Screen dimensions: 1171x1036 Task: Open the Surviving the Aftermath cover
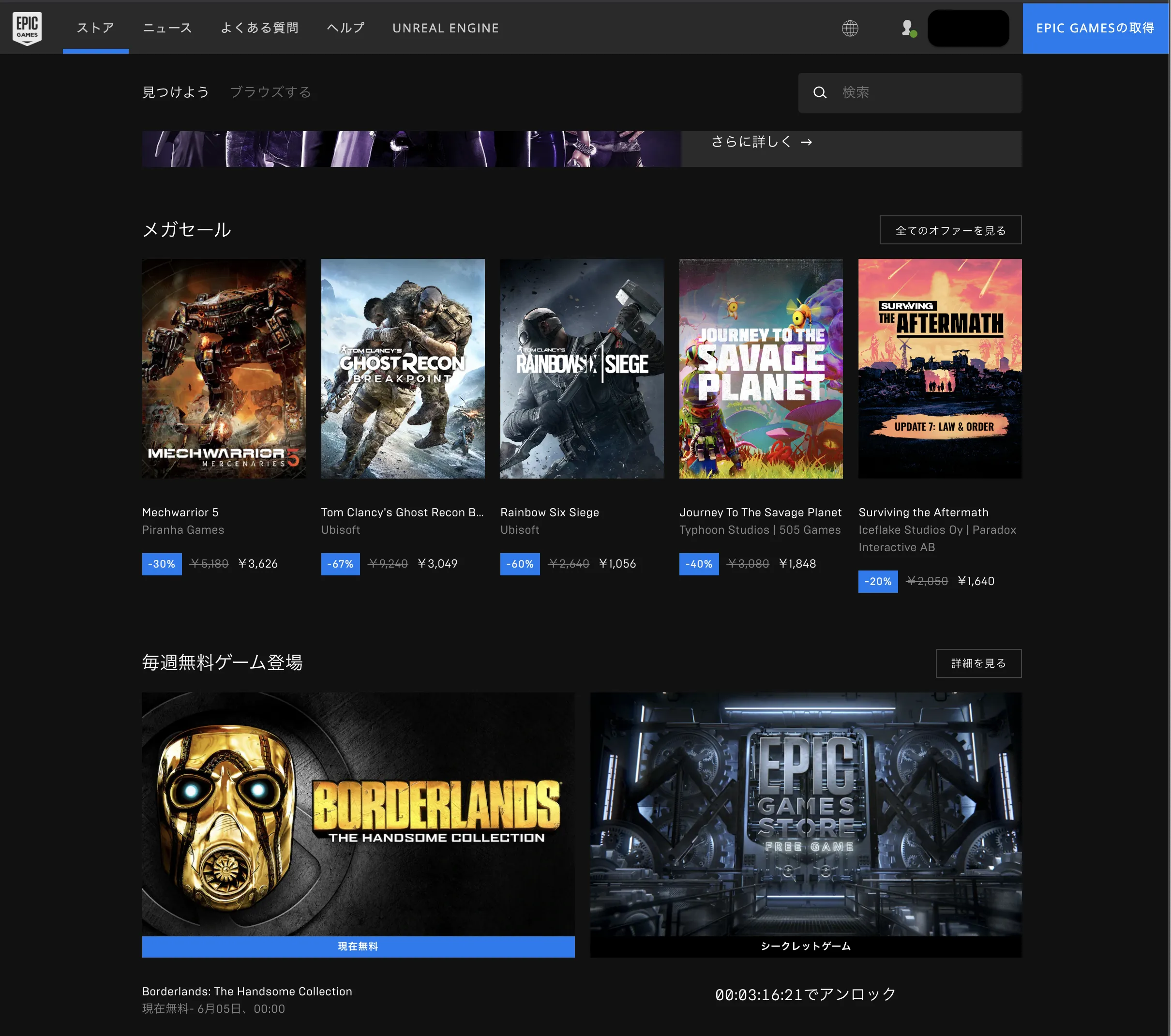[940, 368]
